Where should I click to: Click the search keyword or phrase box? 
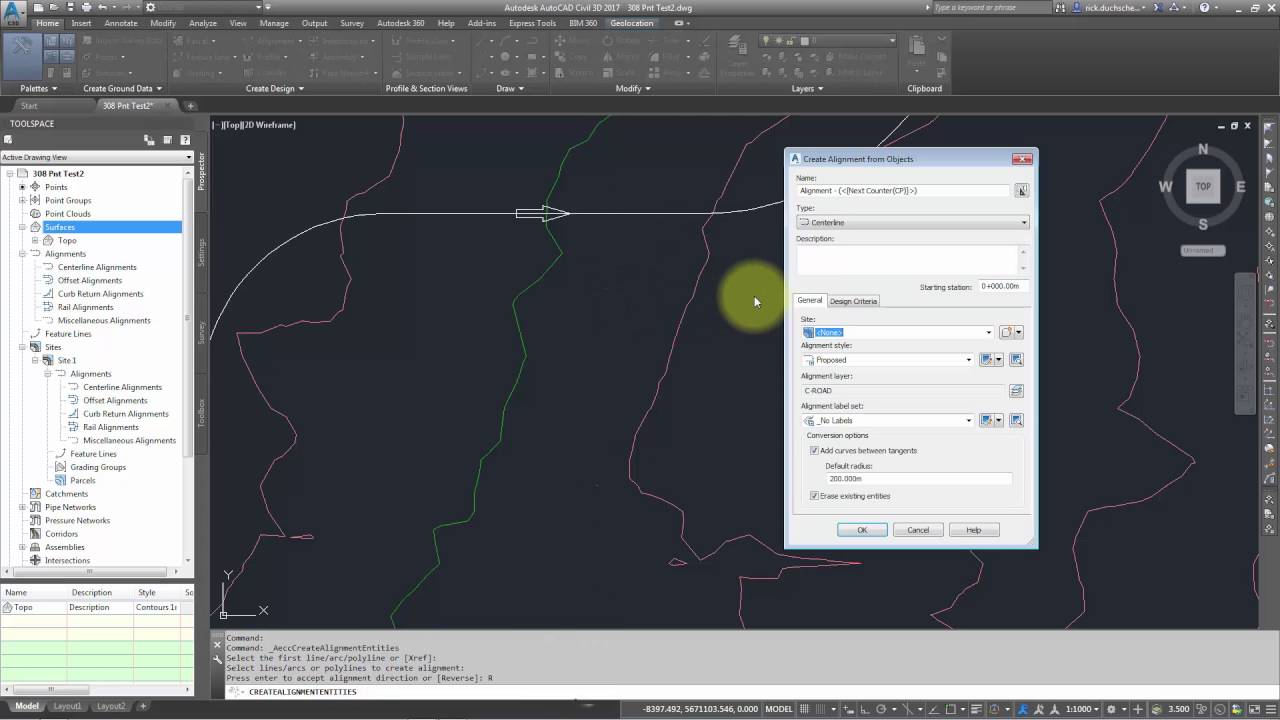(x=990, y=7)
